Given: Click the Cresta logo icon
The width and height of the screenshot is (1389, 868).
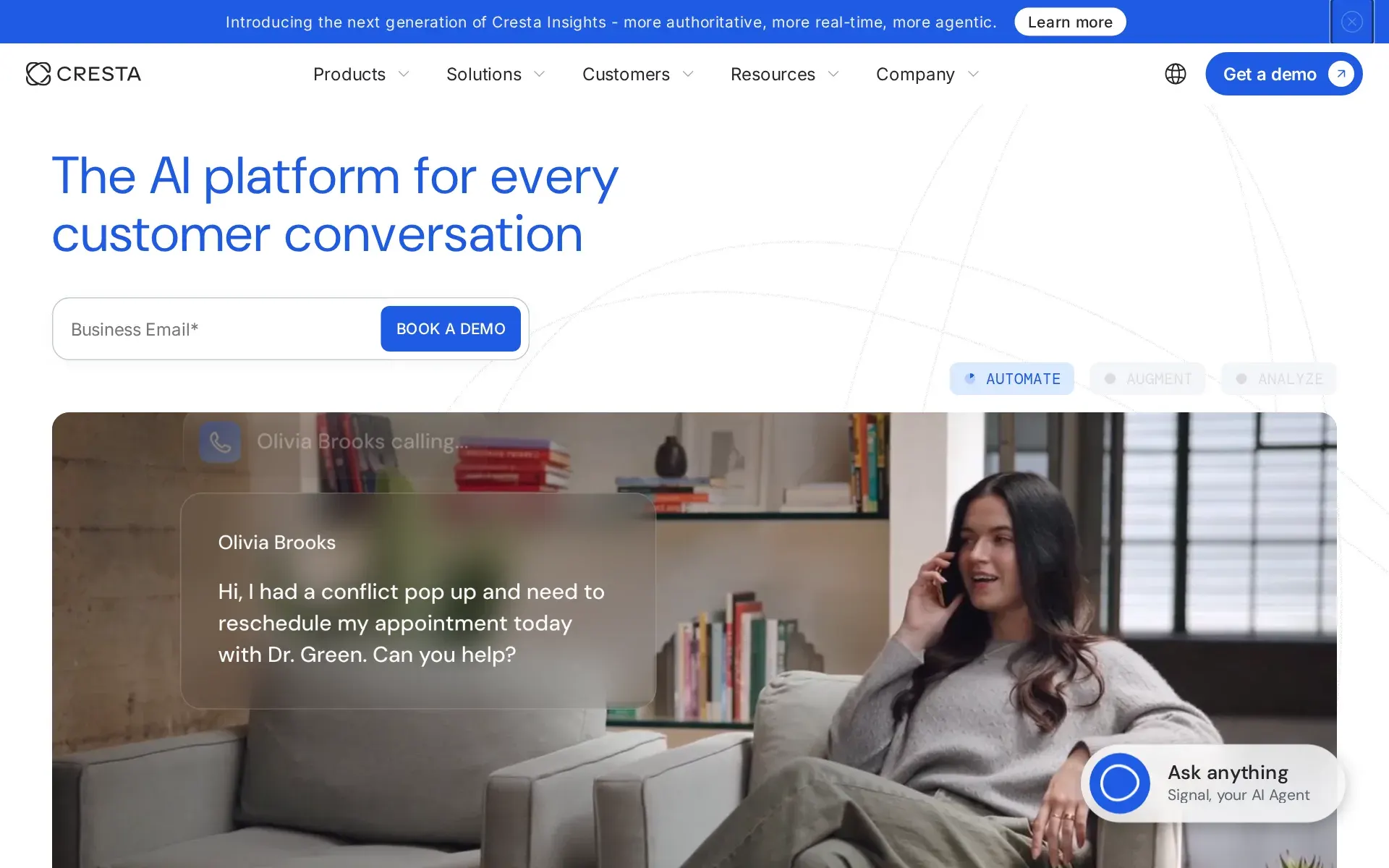Looking at the screenshot, I should 38,74.
